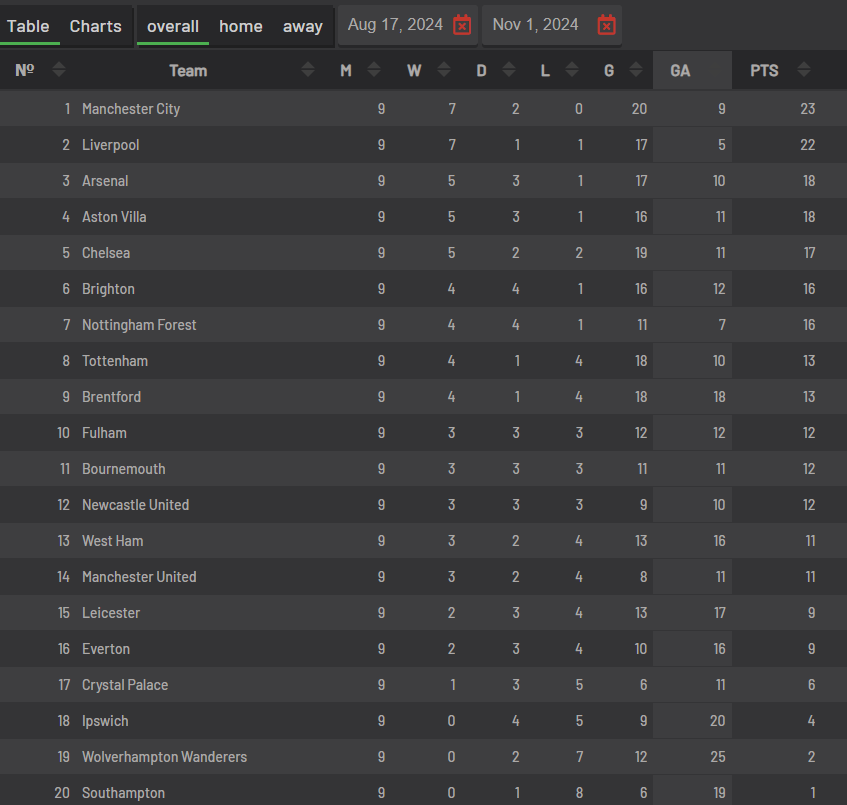Image resolution: width=847 pixels, height=805 pixels.
Task: Open the Aug 17, 2024 date picker
Action: [x=395, y=25]
